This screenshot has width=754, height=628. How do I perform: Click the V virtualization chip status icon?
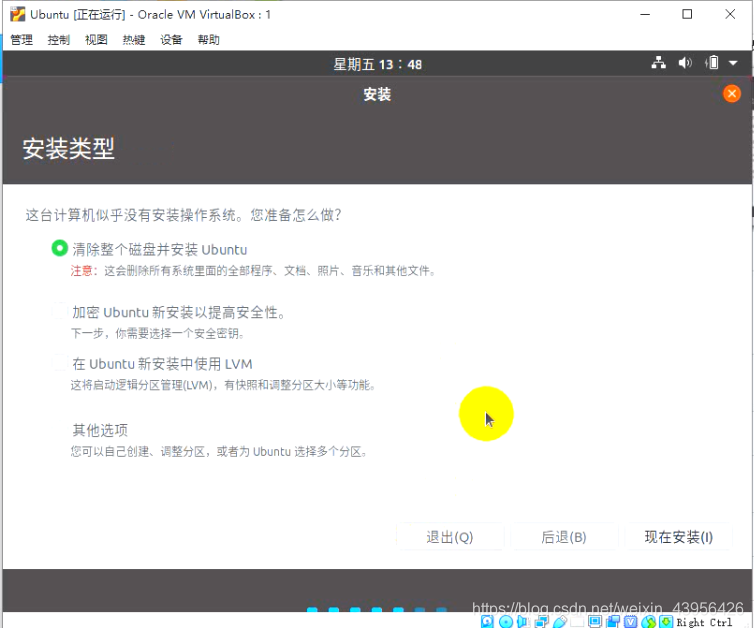630,622
